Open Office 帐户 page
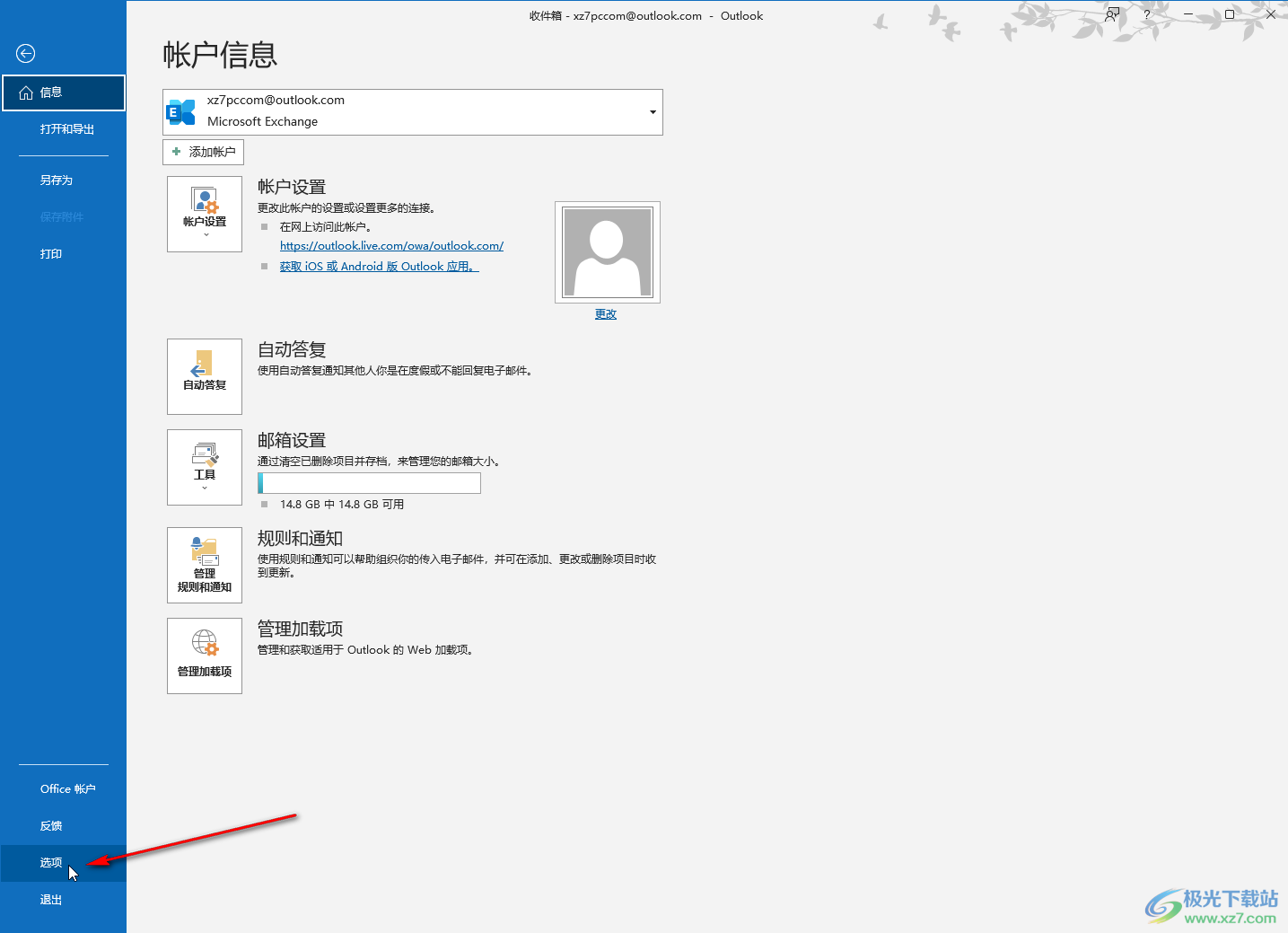The width and height of the screenshot is (1288, 933). tap(63, 789)
